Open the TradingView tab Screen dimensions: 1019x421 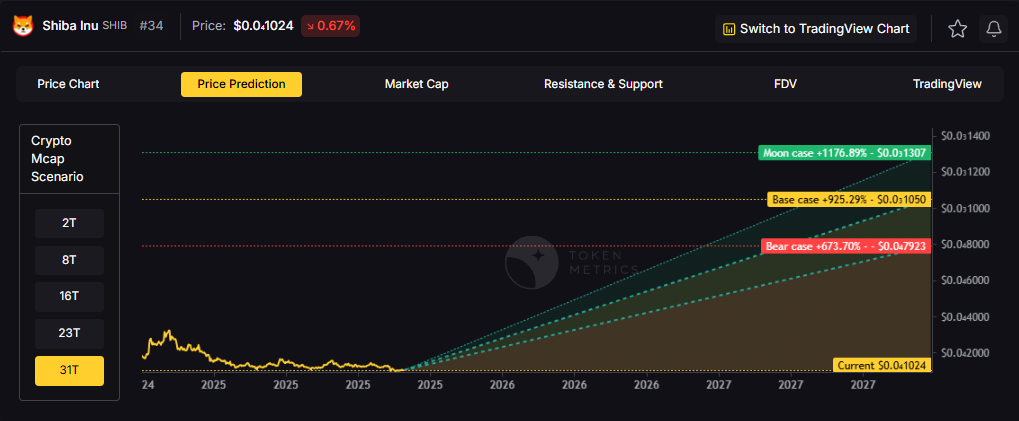[947, 84]
